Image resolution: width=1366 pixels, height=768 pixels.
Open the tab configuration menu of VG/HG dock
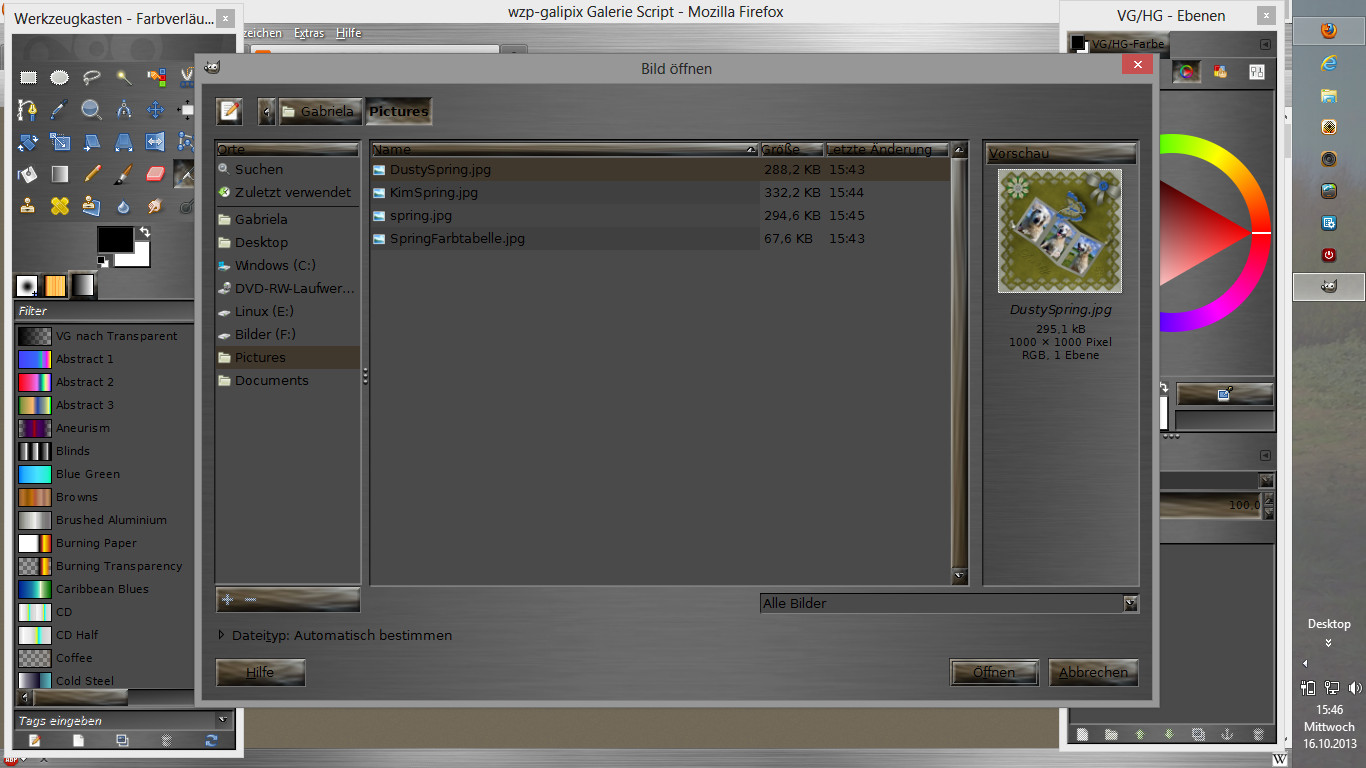coord(1265,44)
